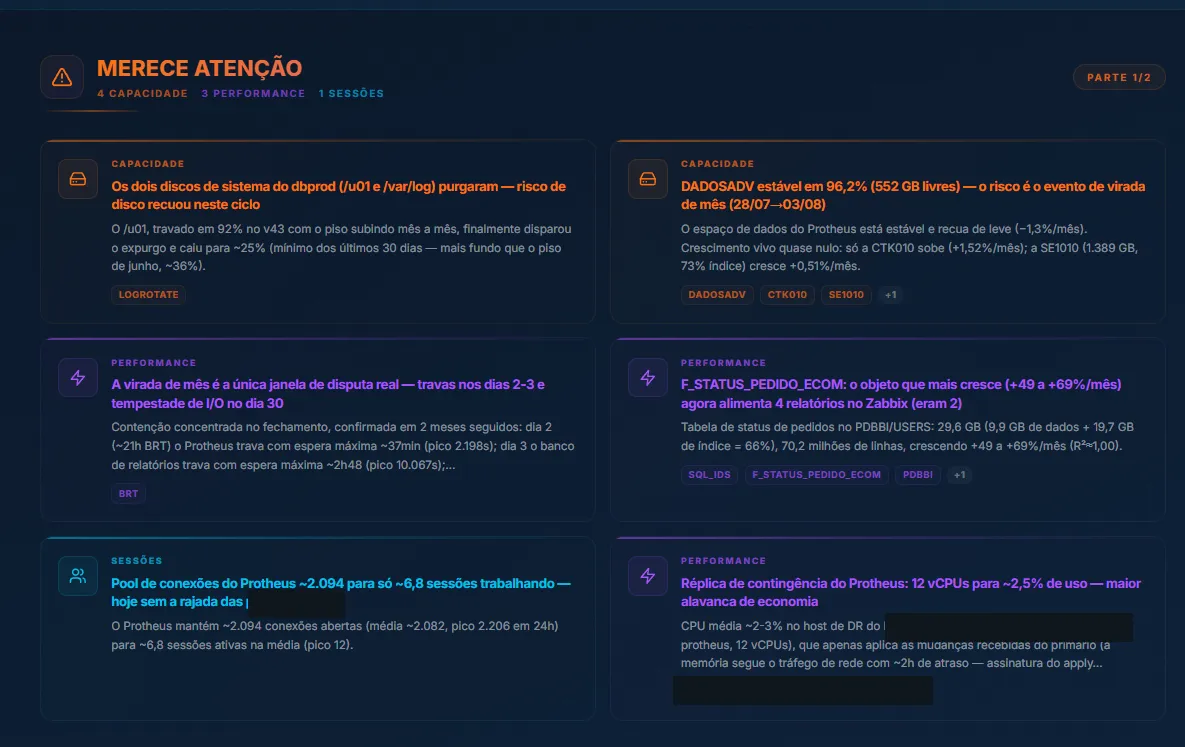This screenshot has height=747, width=1185.
Task: Click the disk icon on the dbprod discos card
Action: pyautogui.click(x=78, y=179)
